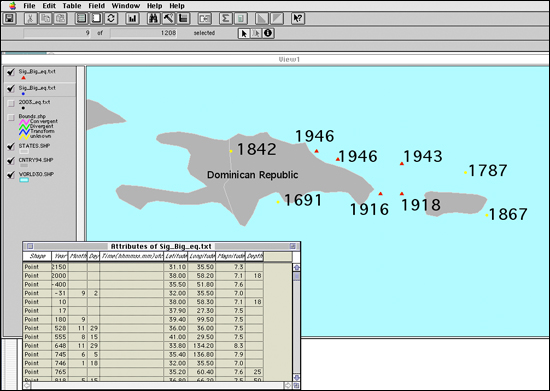Click the Magnitude column header
Viewport: 550px width, 391px height.
[x=230, y=256]
